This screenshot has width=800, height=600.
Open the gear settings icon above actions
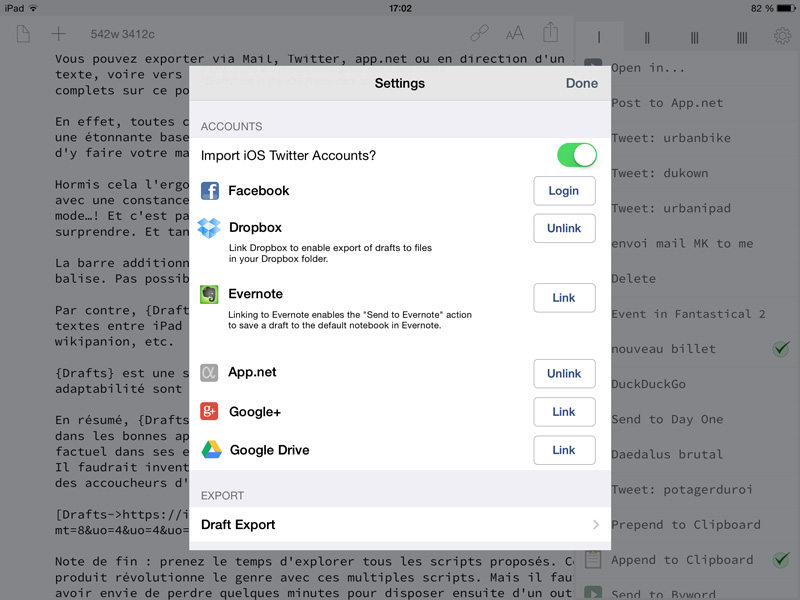tap(782, 36)
